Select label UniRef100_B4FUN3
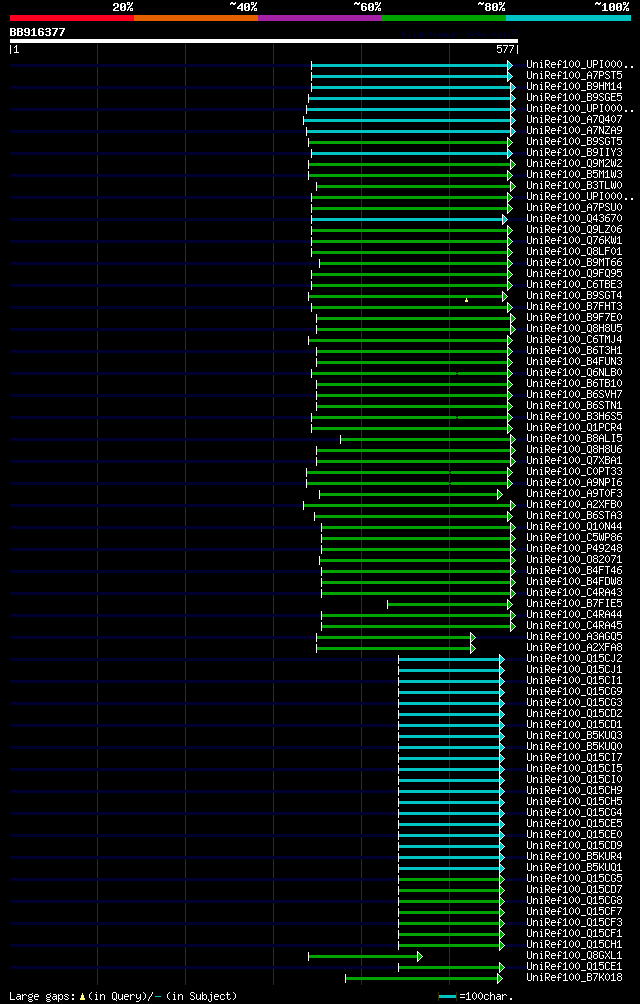 click(574, 361)
